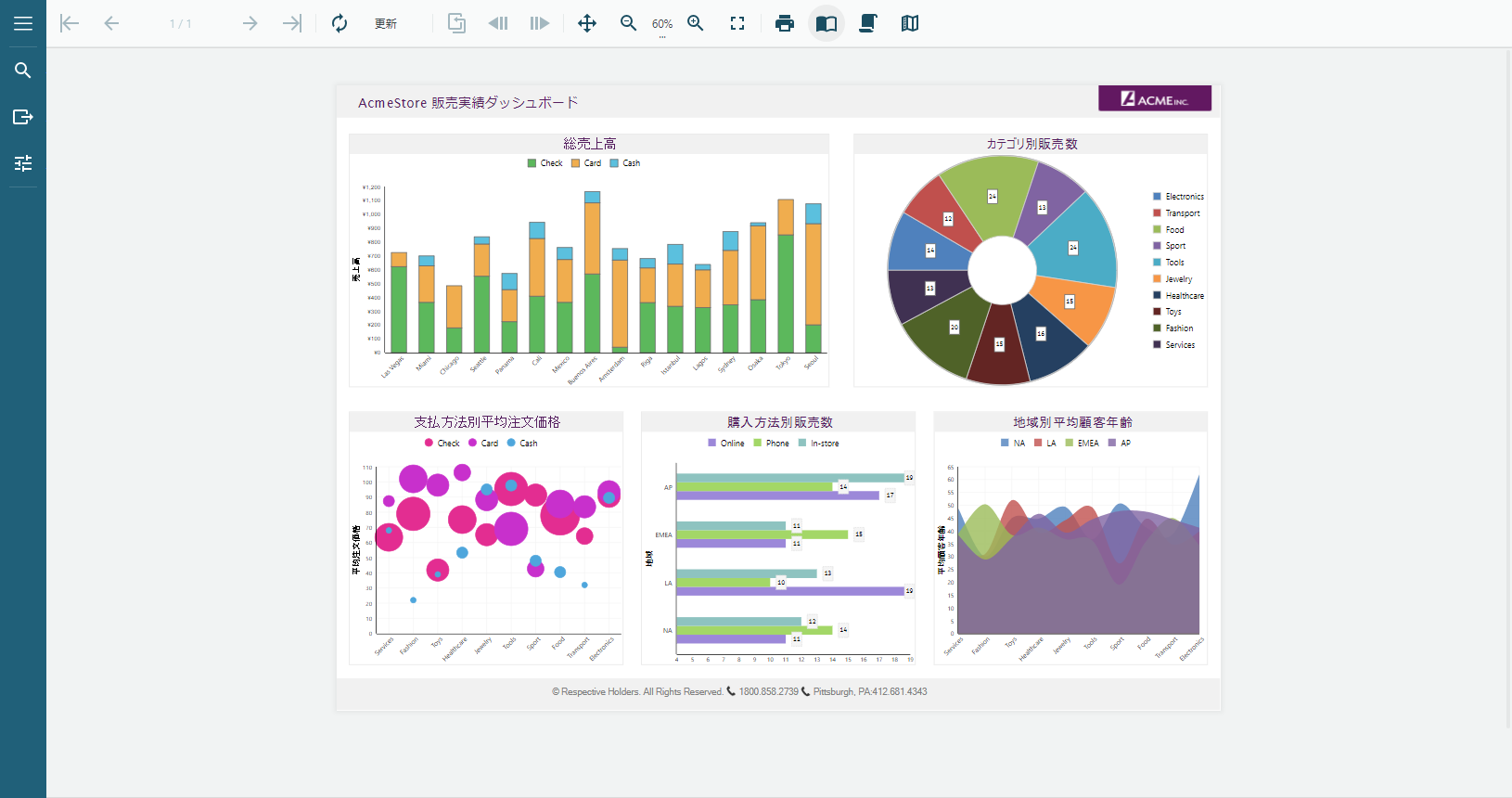Viewport: 1512px width, 798px height.
Task: Click Healthcare in the pie chart legend
Action: [1185, 296]
